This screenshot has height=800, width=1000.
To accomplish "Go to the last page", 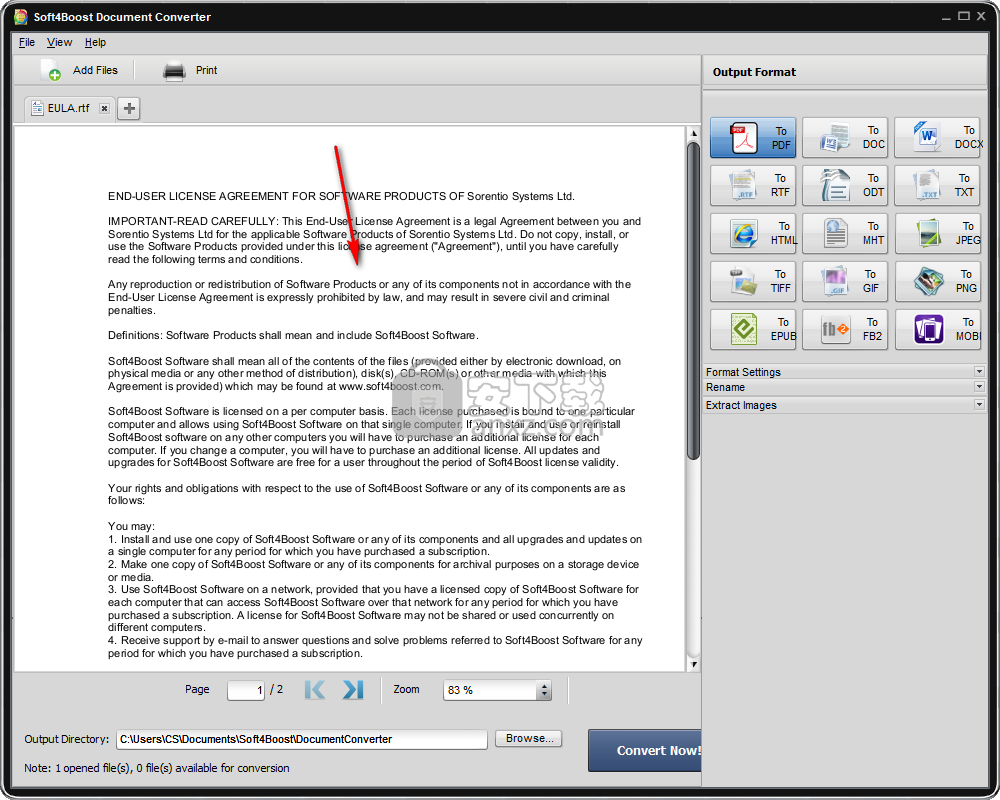I will point(353,690).
